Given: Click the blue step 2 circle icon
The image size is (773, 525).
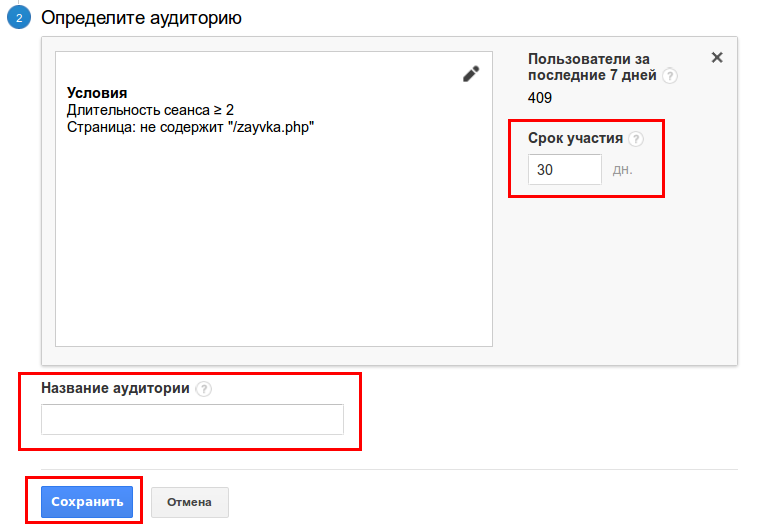Looking at the screenshot, I should click(x=18, y=18).
